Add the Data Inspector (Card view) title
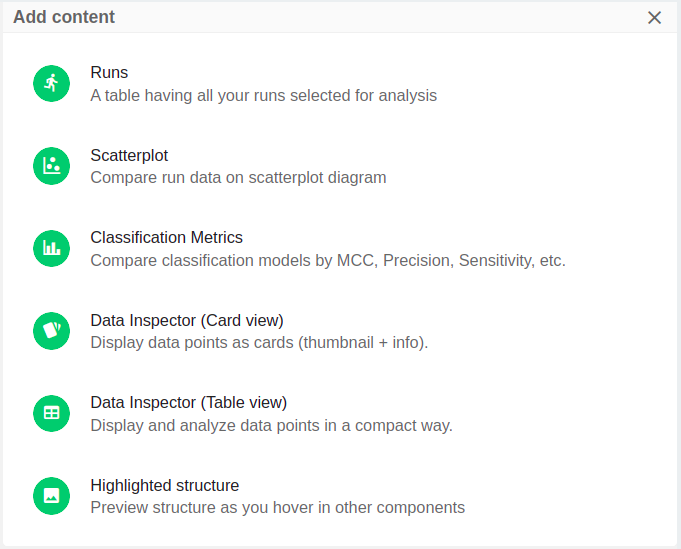This screenshot has width=681, height=549. pyautogui.click(x=187, y=320)
